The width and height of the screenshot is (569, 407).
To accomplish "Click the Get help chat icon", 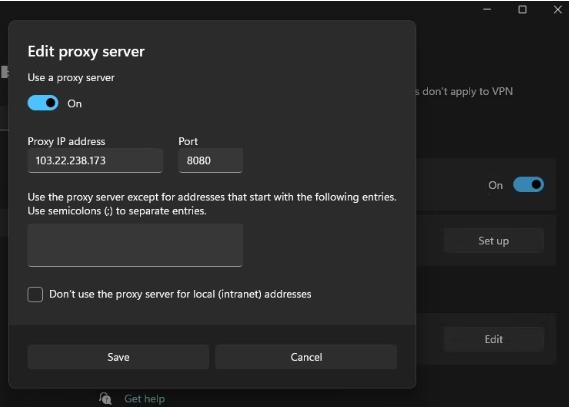I will pyautogui.click(x=105, y=399).
